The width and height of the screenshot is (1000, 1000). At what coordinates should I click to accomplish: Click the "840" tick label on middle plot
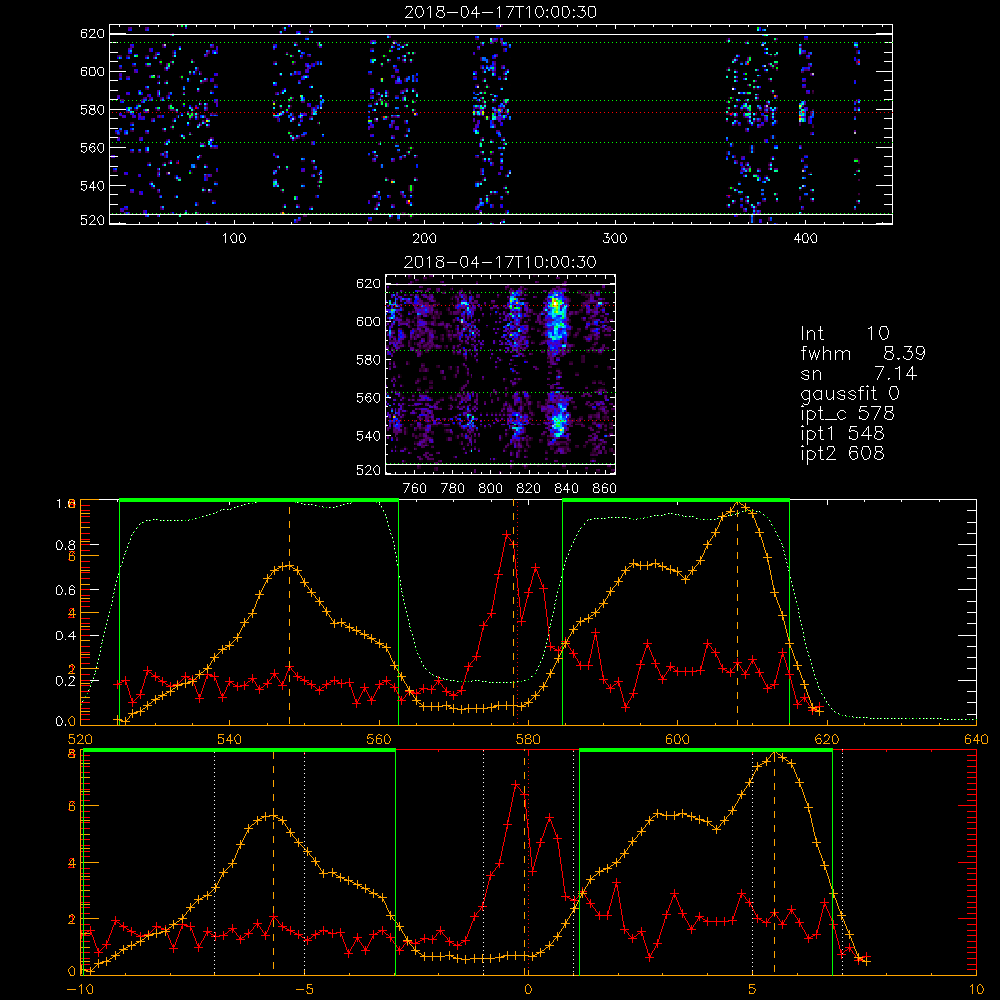click(x=566, y=489)
